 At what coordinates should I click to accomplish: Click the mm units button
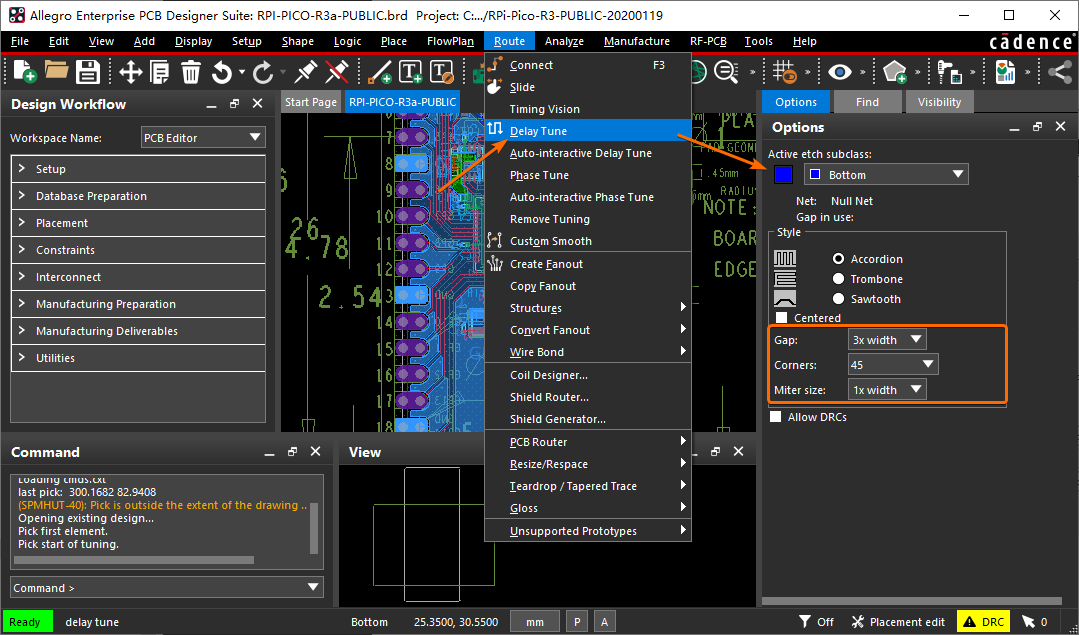(x=535, y=622)
